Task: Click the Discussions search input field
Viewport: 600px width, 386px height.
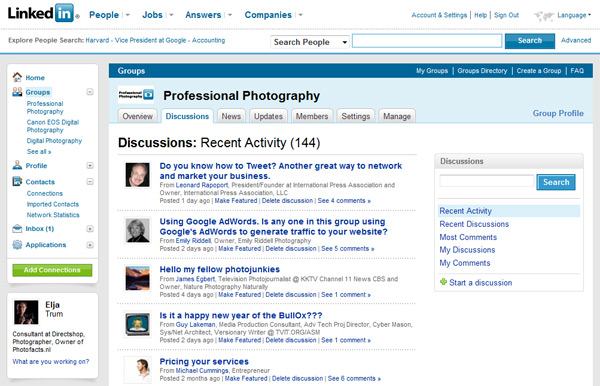Action: coord(487,181)
